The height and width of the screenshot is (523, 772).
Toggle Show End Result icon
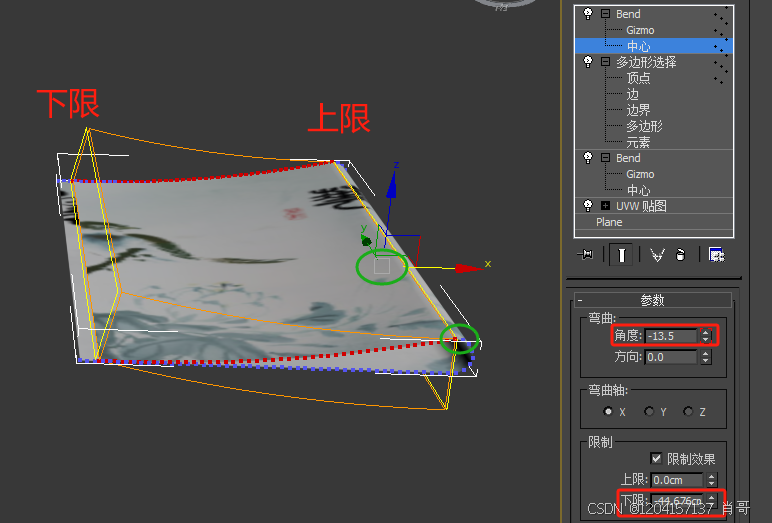click(x=621, y=255)
